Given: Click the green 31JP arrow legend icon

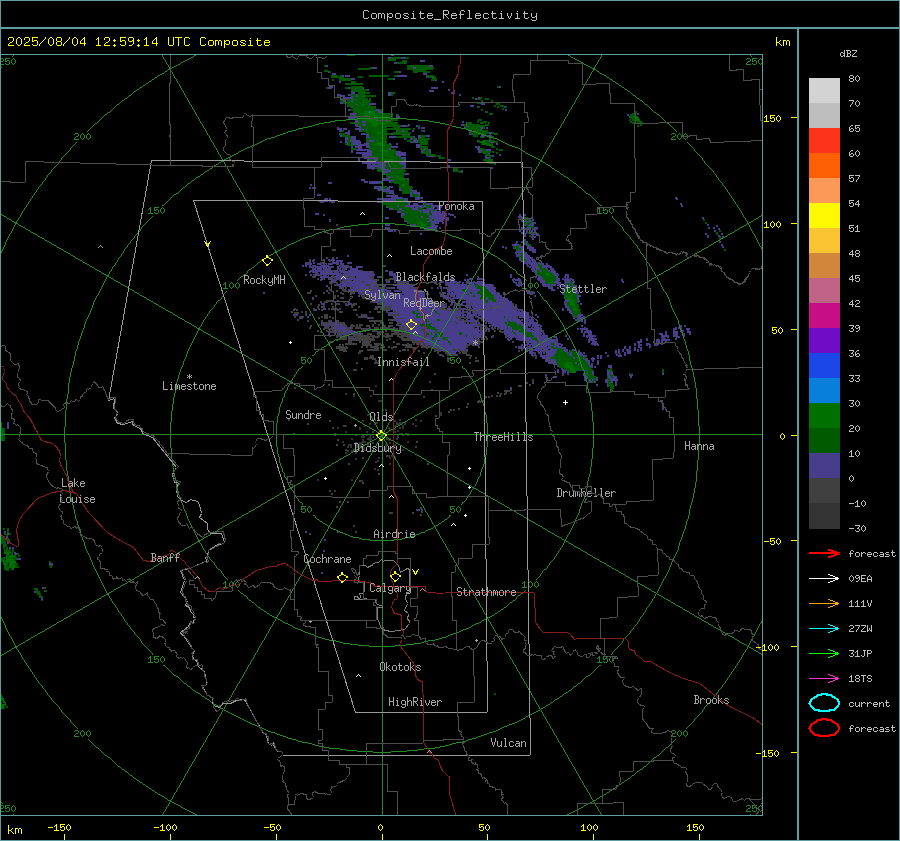Looking at the screenshot, I should pyautogui.click(x=824, y=653).
